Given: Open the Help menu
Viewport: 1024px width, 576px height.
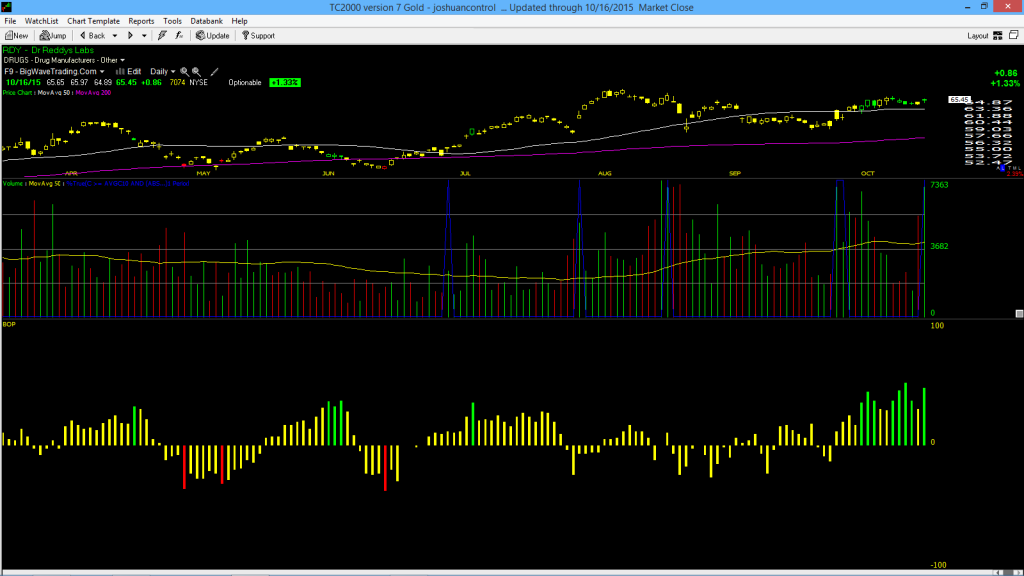Looking at the screenshot, I should click(x=240, y=21).
